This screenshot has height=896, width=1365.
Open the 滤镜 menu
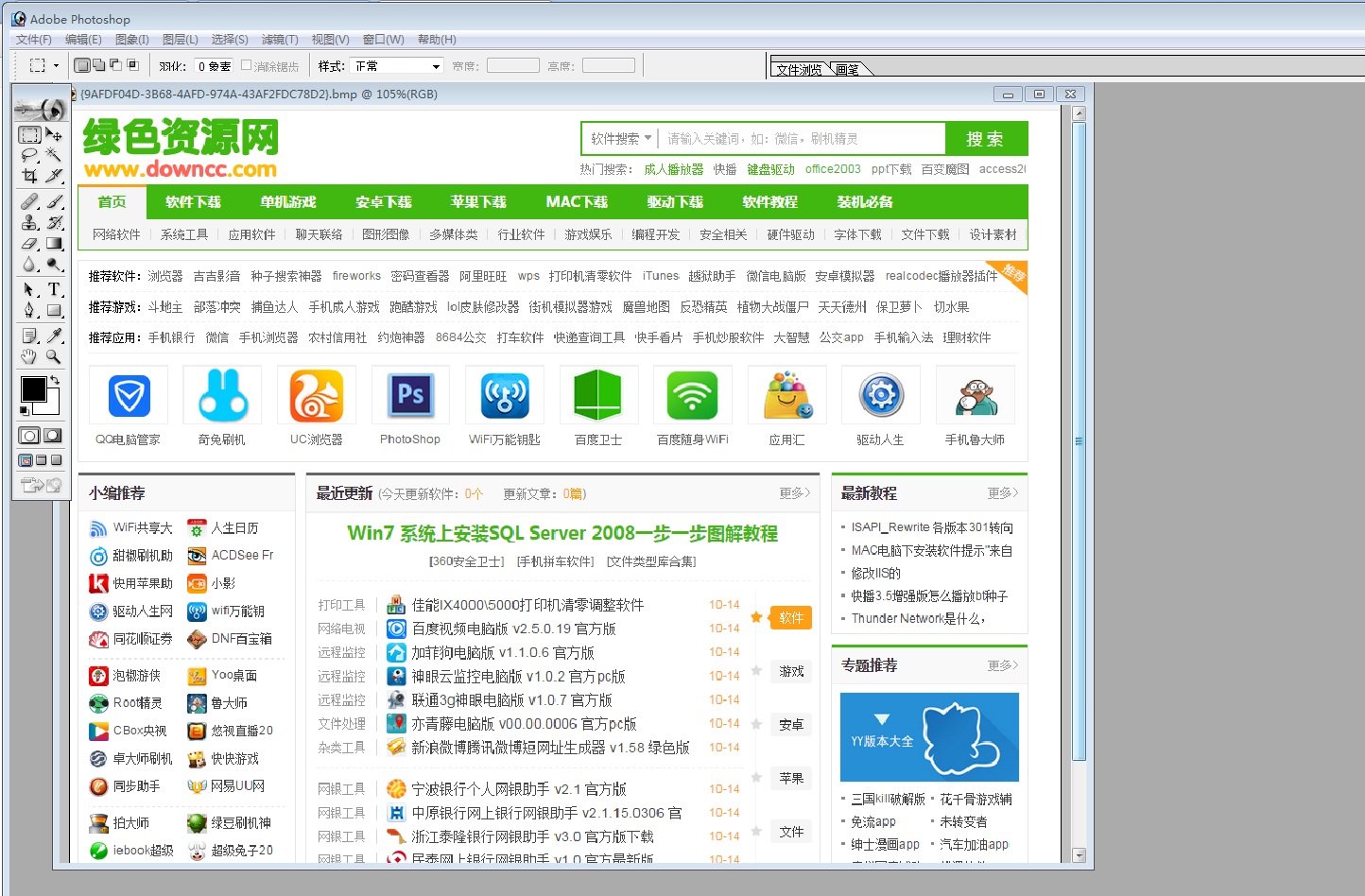pos(280,40)
